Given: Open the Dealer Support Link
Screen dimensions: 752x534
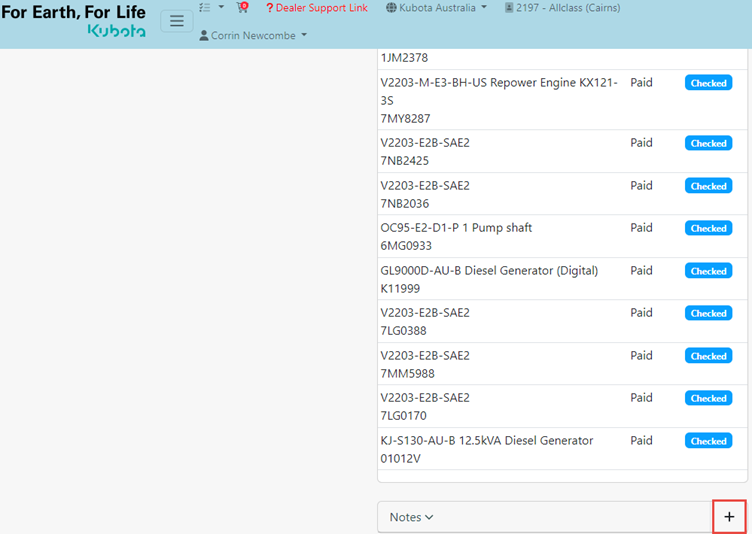Looking at the screenshot, I should [316, 8].
